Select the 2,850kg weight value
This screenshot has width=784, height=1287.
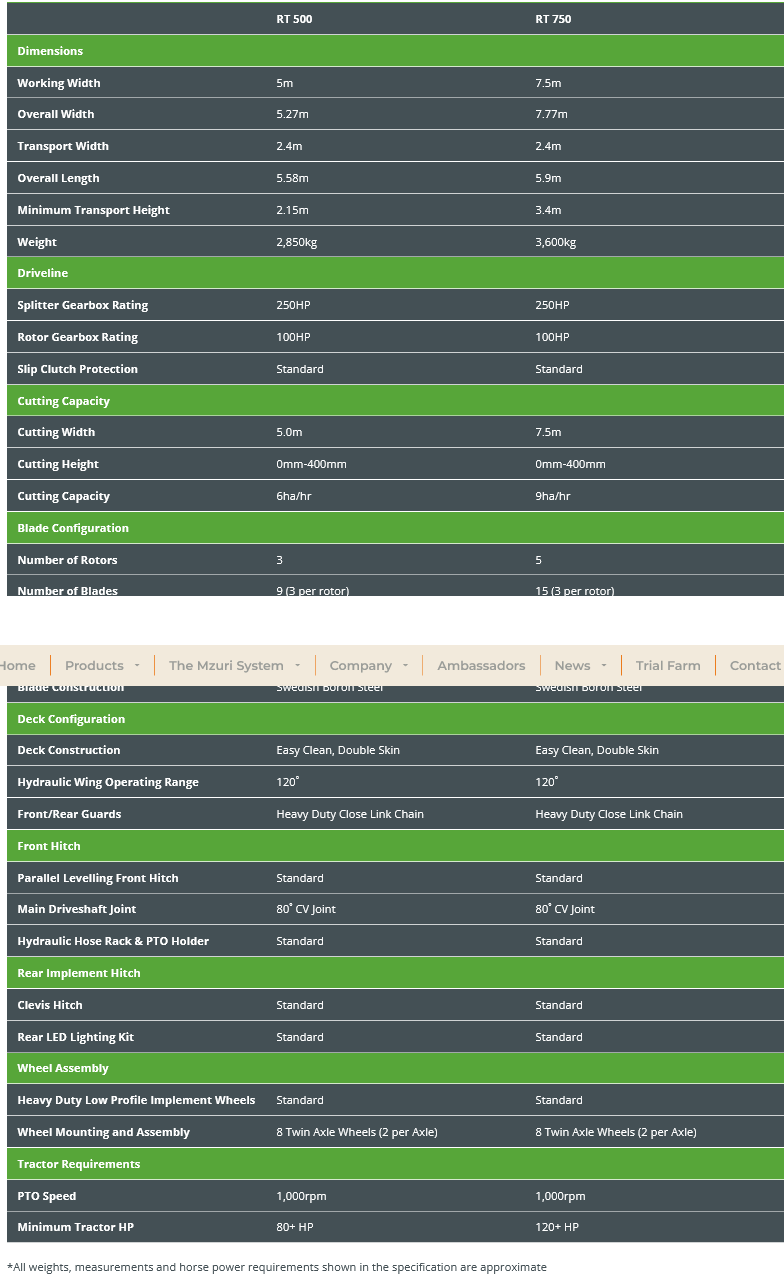tap(297, 242)
